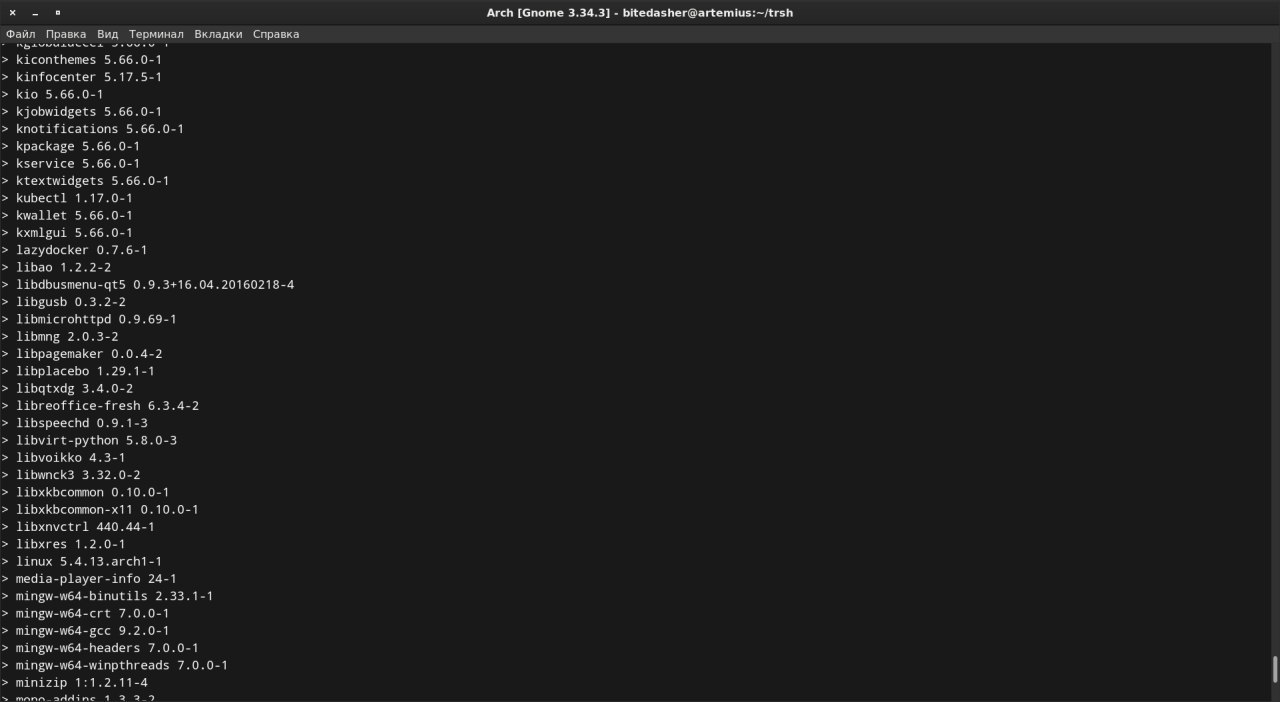Image resolution: width=1280 pixels, height=702 pixels.
Task: Open the Терминал menu
Action: coord(156,34)
